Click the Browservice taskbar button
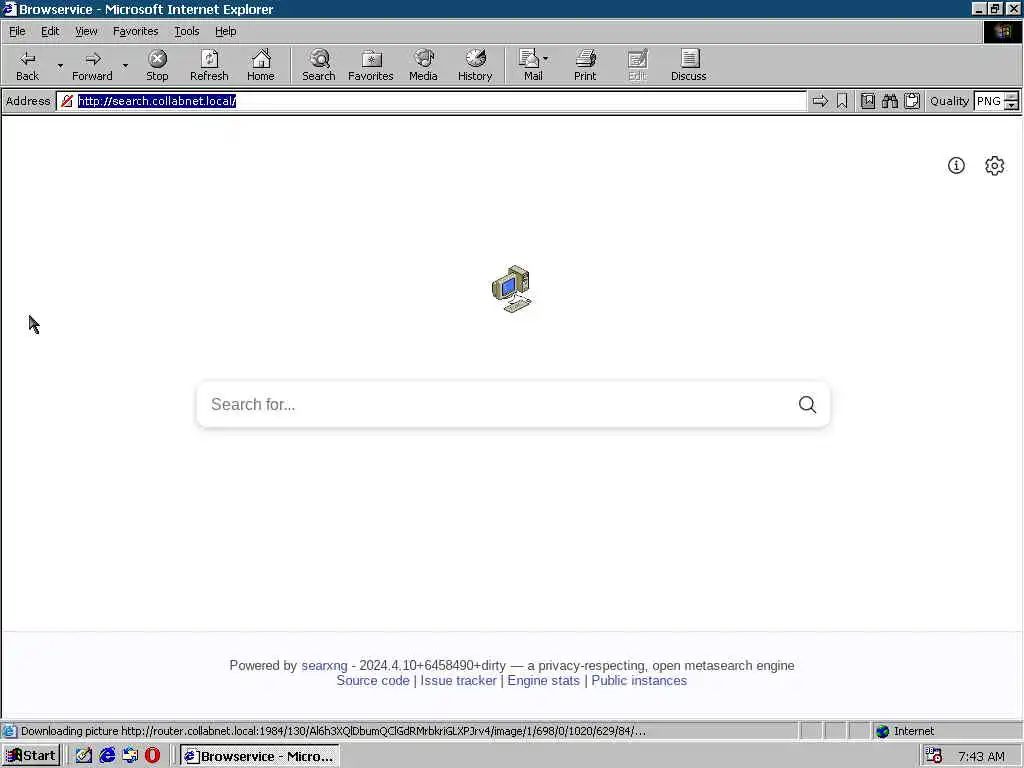The image size is (1024, 768). point(259,756)
